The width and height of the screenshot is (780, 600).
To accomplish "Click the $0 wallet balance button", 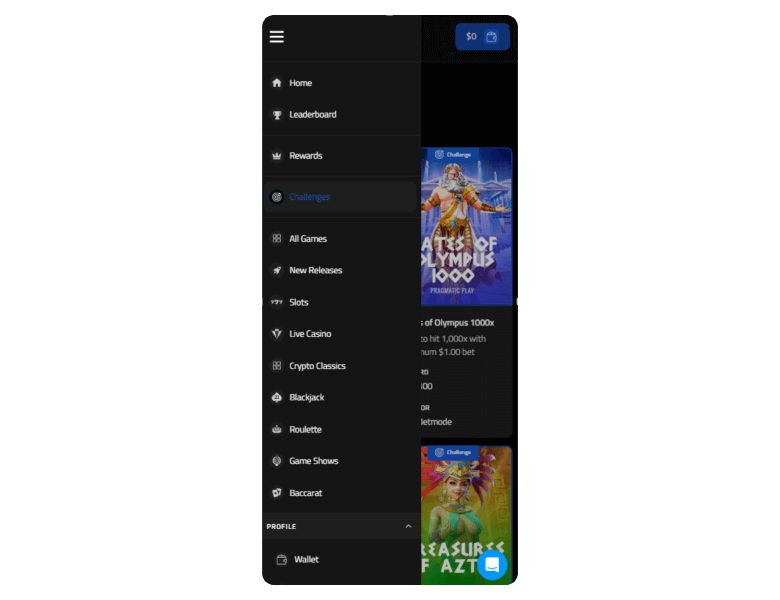I will 482,37.
